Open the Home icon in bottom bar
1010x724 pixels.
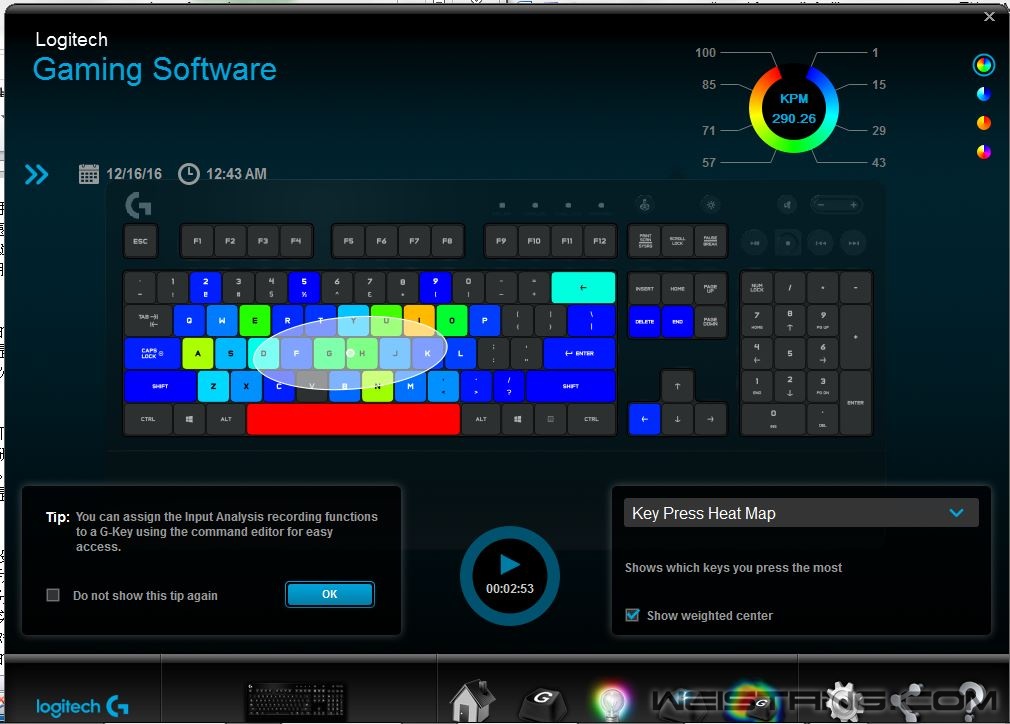pos(472,701)
